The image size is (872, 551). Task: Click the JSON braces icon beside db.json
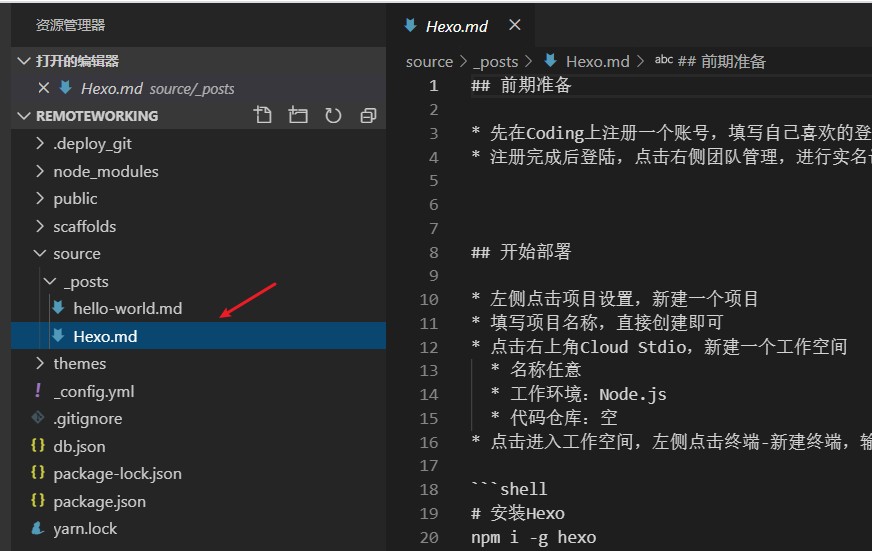(37, 445)
